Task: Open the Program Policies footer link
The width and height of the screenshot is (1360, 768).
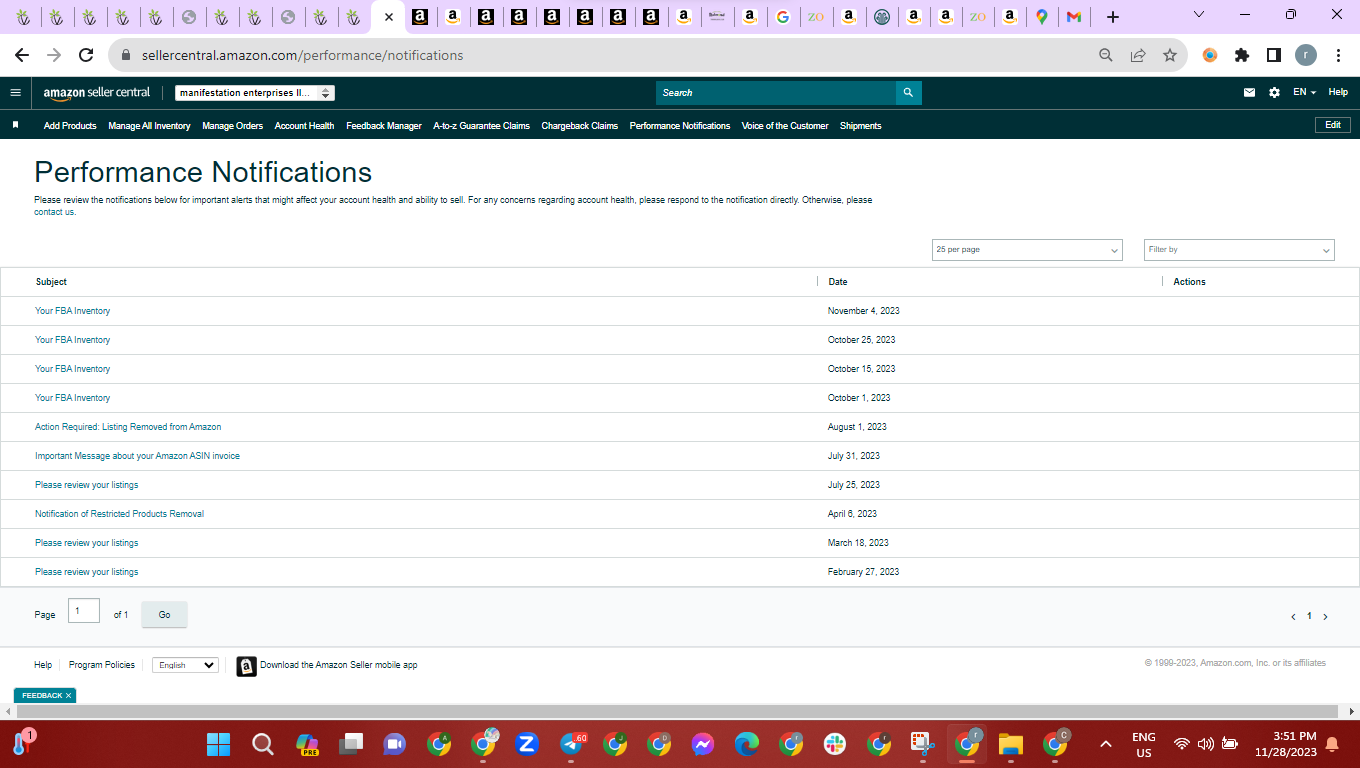Action: pyautogui.click(x=102, y=665)
